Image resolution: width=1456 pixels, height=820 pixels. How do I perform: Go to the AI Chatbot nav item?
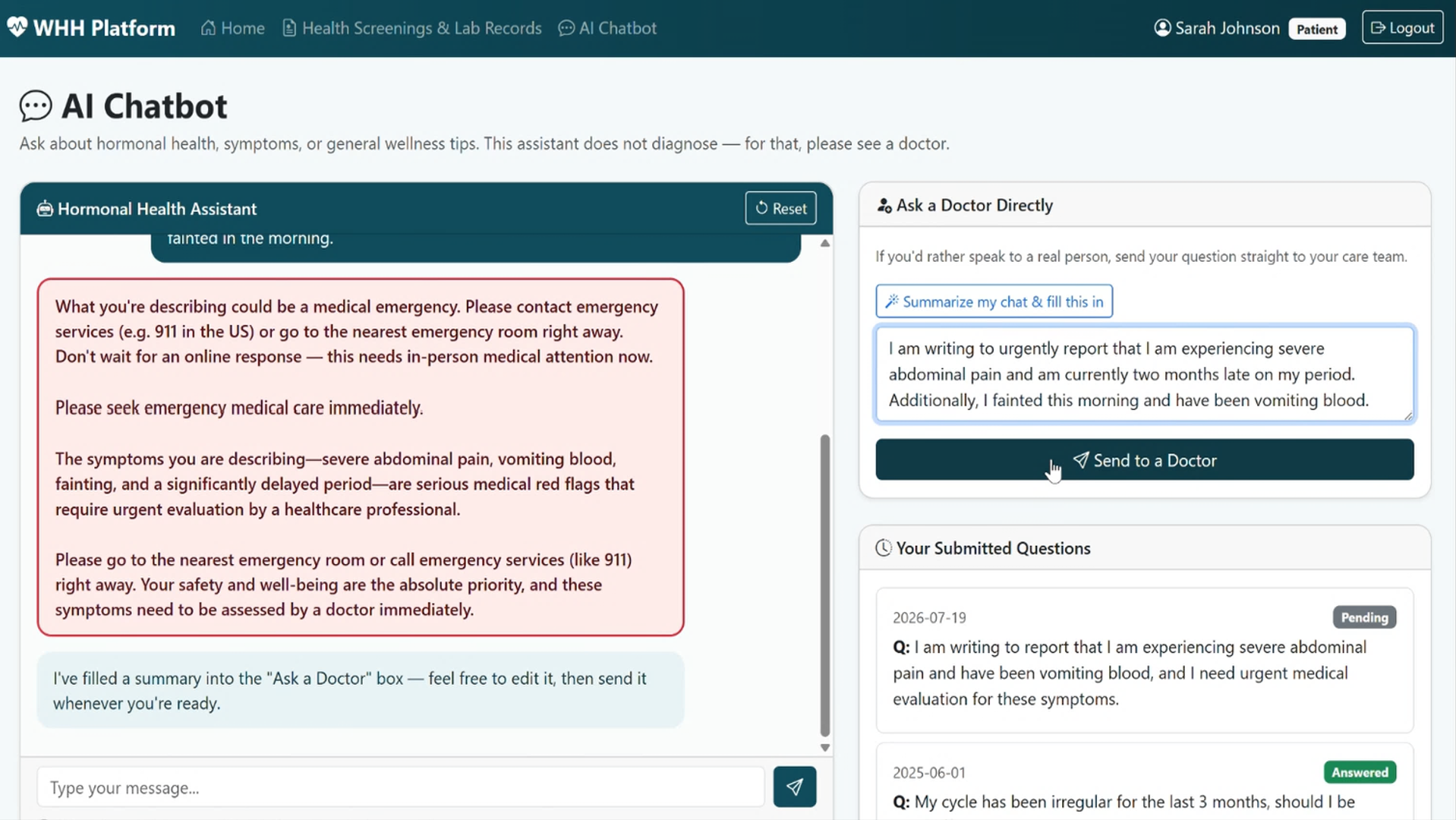pyautogui.click(x=607, y=28)
